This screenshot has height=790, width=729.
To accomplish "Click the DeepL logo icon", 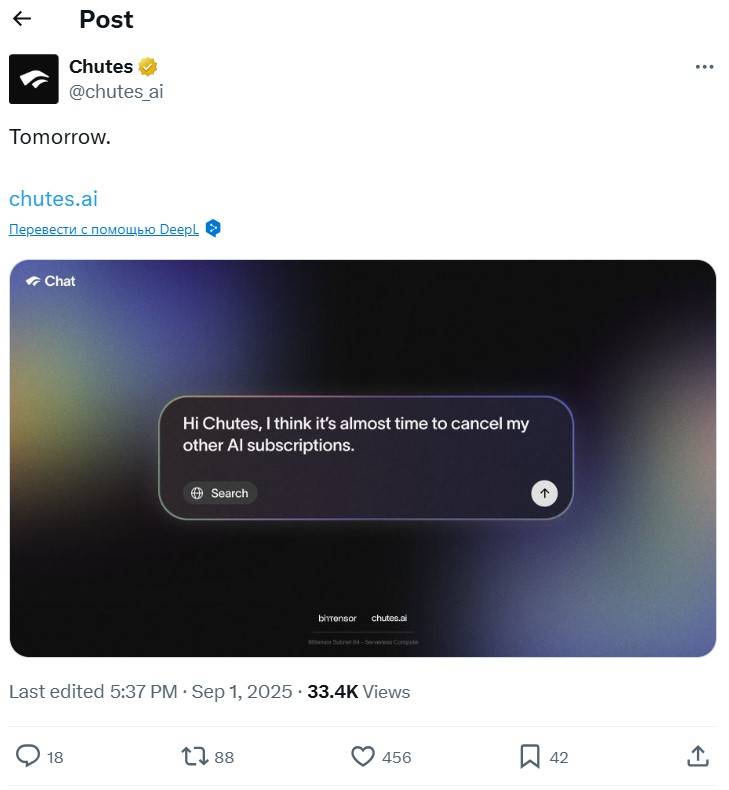I will [212, 228].
